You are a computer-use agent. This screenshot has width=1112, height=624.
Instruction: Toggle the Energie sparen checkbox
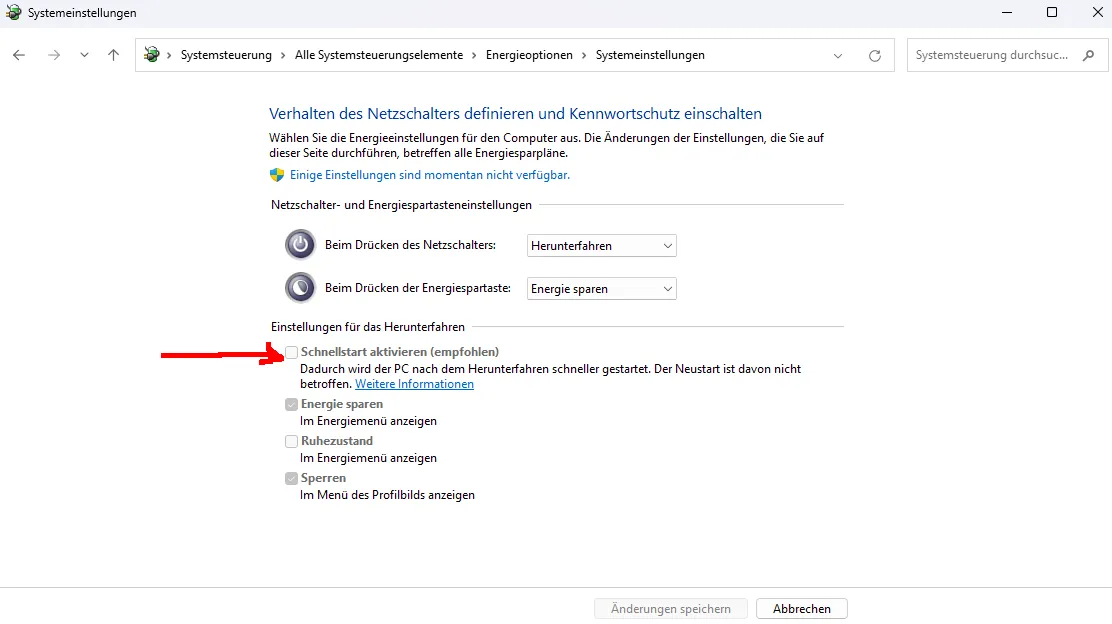pos(291,404)
